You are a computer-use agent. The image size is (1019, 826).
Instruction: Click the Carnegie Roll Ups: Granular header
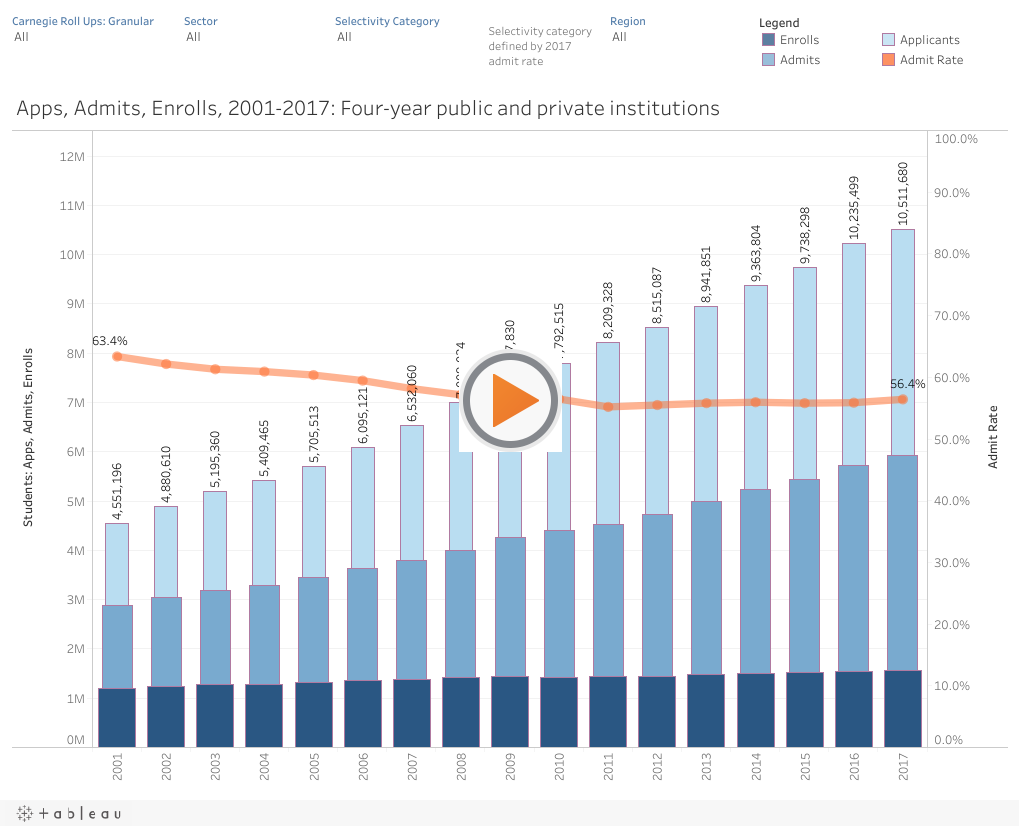tap(84, 21)
